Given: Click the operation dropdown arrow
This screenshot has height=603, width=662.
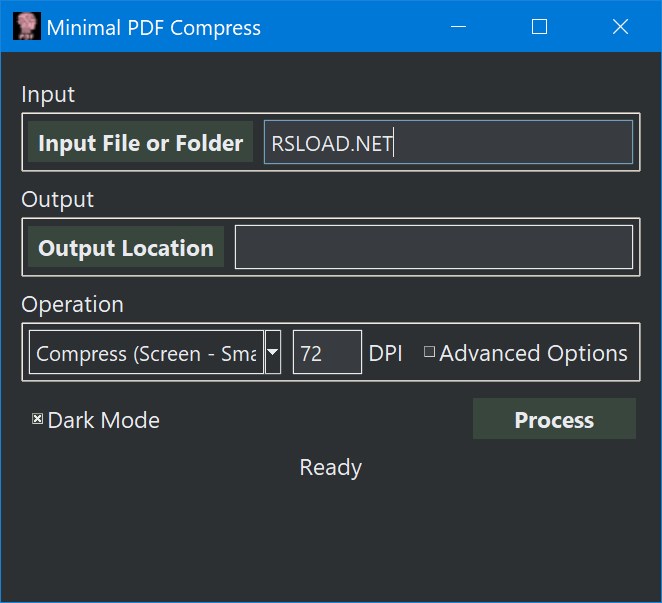Looking at the screenshot, I should (273, 353).
